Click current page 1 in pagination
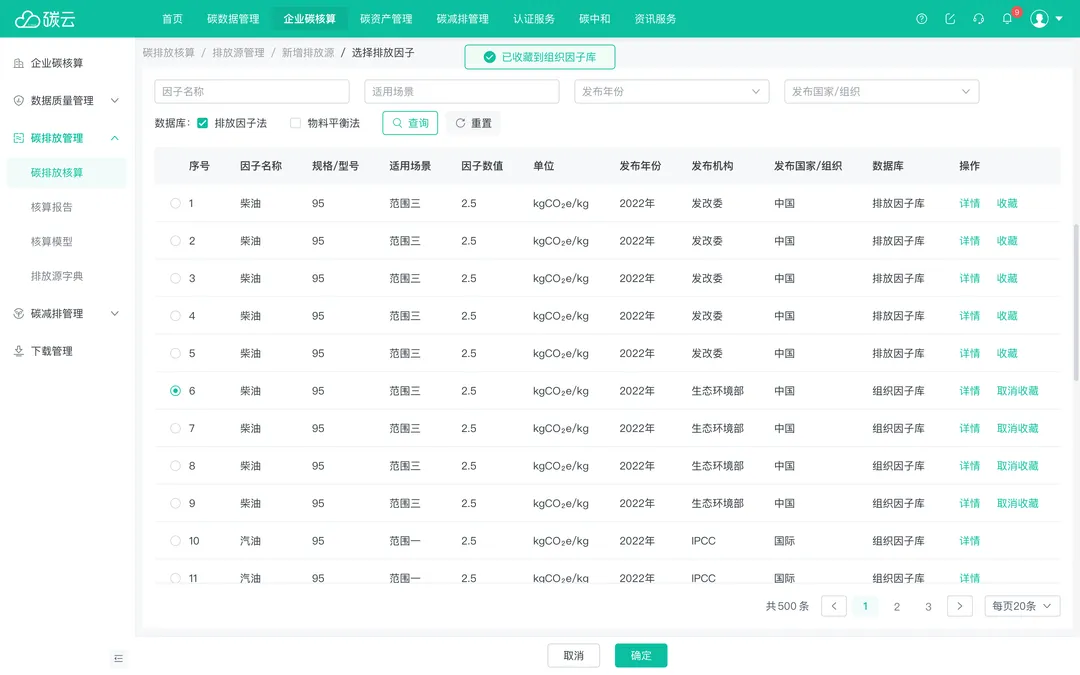Image resolution: width=1080 pixels, height=675 pixels. coord(865,606)
